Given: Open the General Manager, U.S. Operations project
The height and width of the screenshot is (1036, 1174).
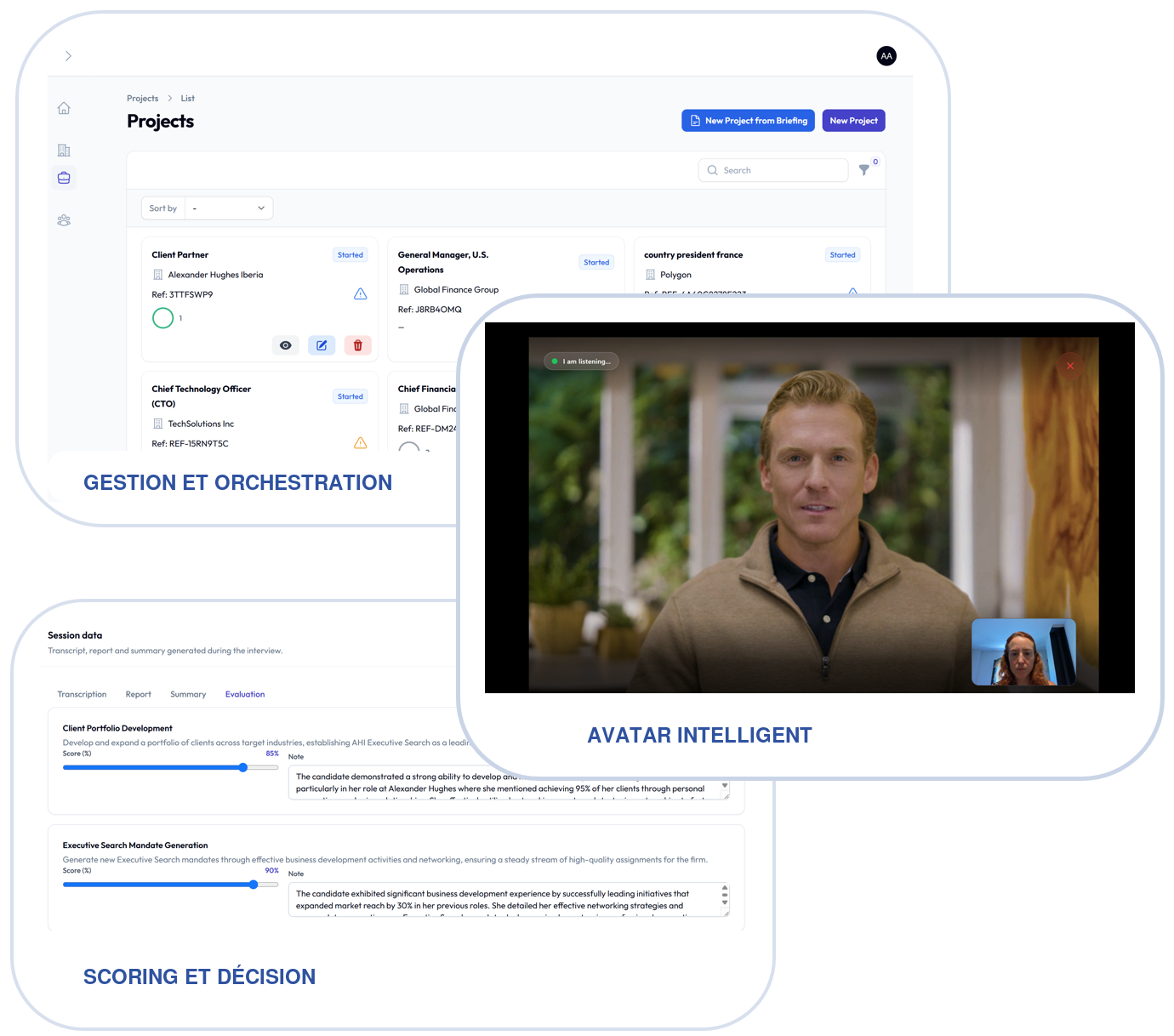Looking at the screenshot, I should coord(443,262).
